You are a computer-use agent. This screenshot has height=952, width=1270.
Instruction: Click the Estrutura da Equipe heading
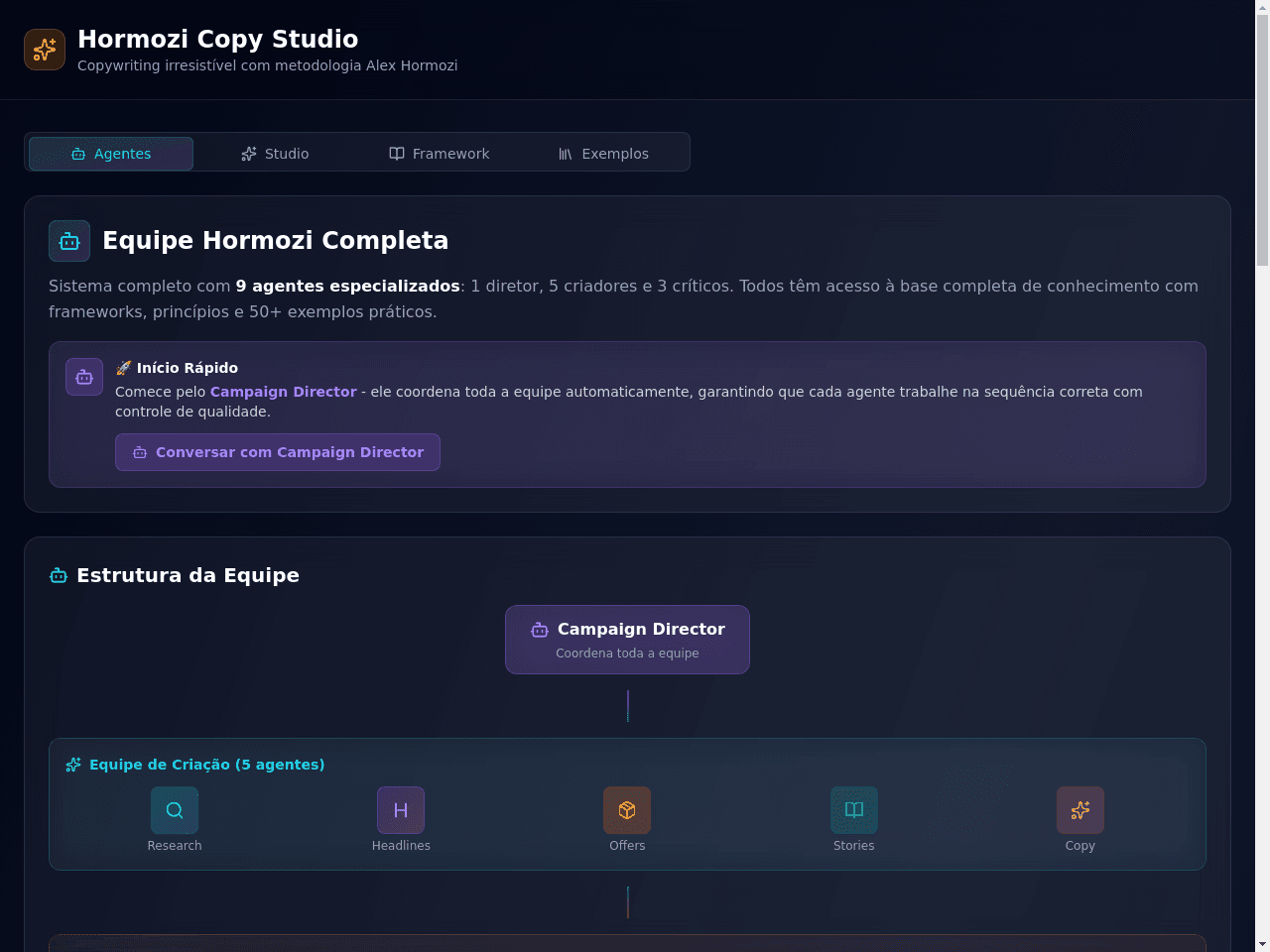click(x=188, y=576)
